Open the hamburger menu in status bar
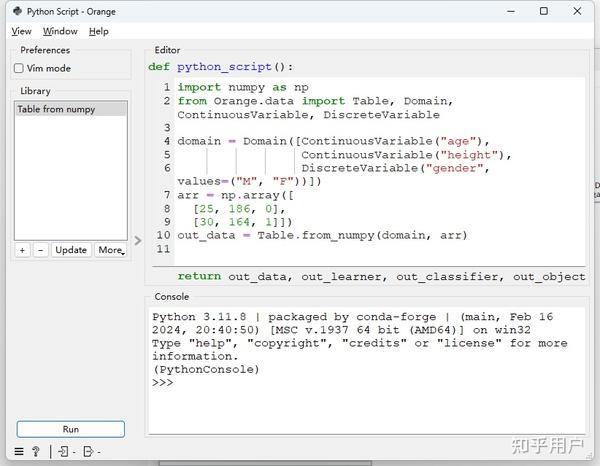Viewport: 600px width, 466px height. click(19, 452)
